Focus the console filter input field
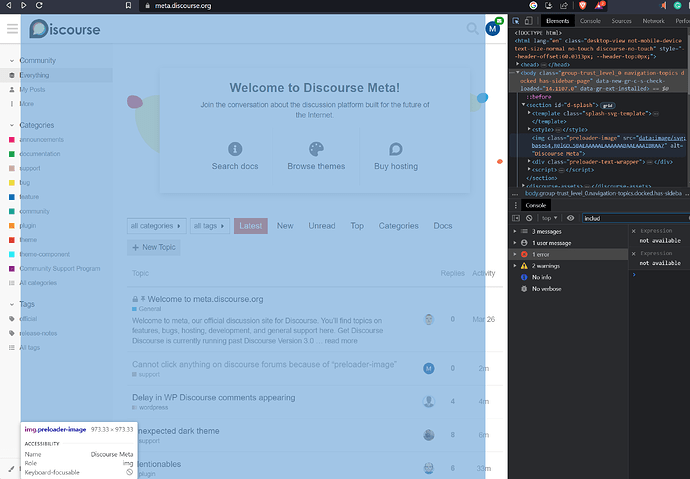Image resolution: width=690 pixels, height=479 pixels. [x=635, y=218]
